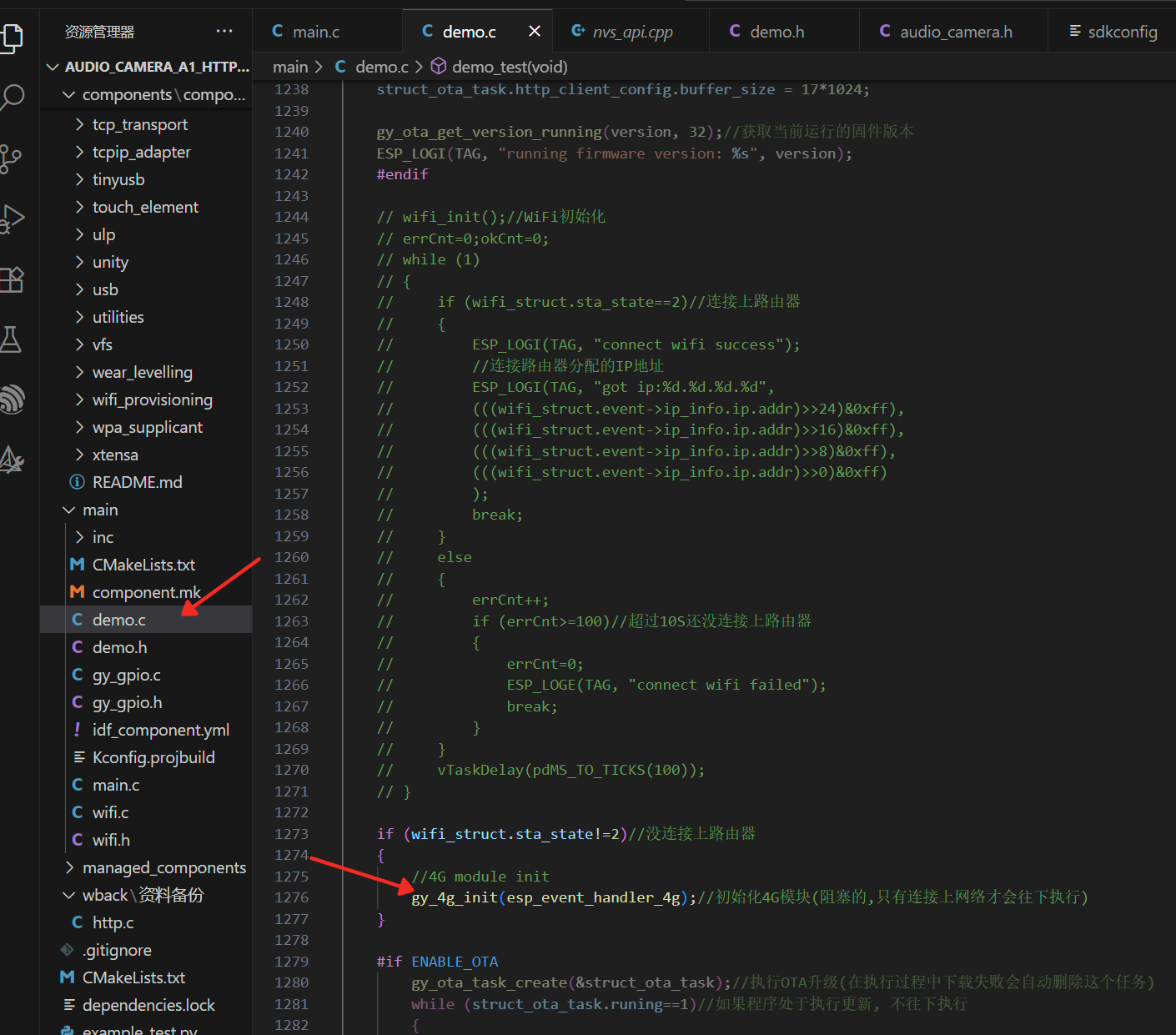Image resolution: width=1176 pixels, height=1035 pixels.
Task: Open wifi.h in the explorer
Action: [146, 840]
